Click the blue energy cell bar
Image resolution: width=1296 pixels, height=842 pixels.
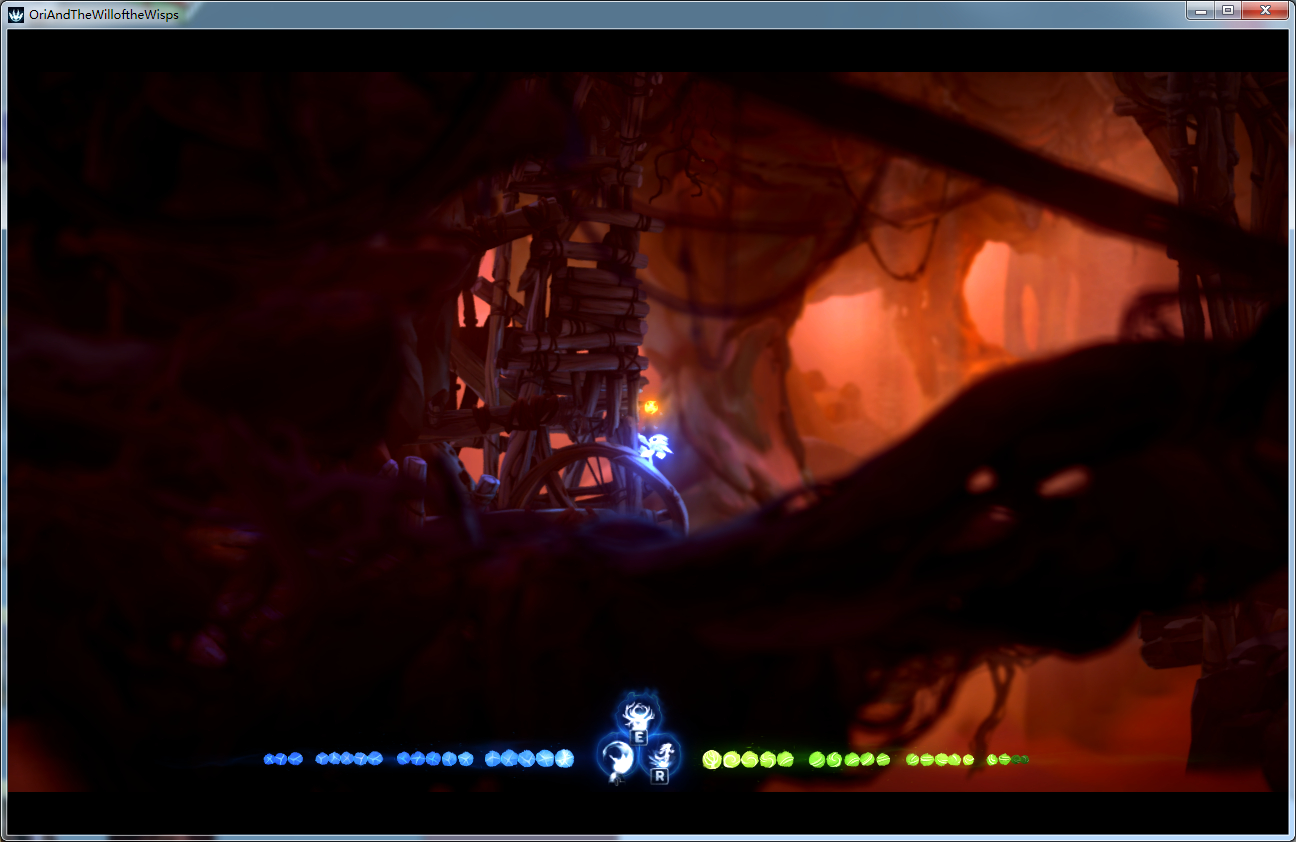(418, 759)
